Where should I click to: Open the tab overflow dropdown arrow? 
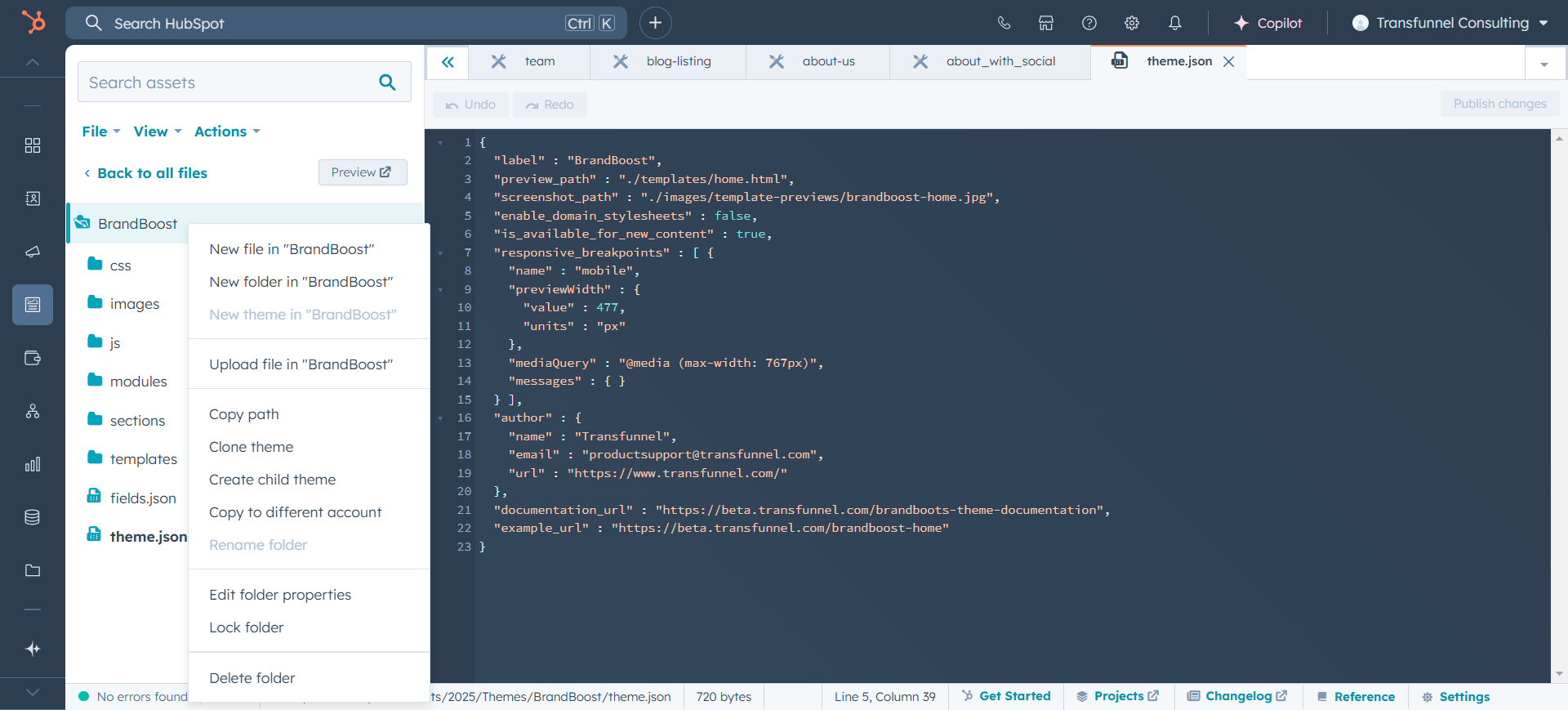pyautogui.click(x=1544, y=64)
